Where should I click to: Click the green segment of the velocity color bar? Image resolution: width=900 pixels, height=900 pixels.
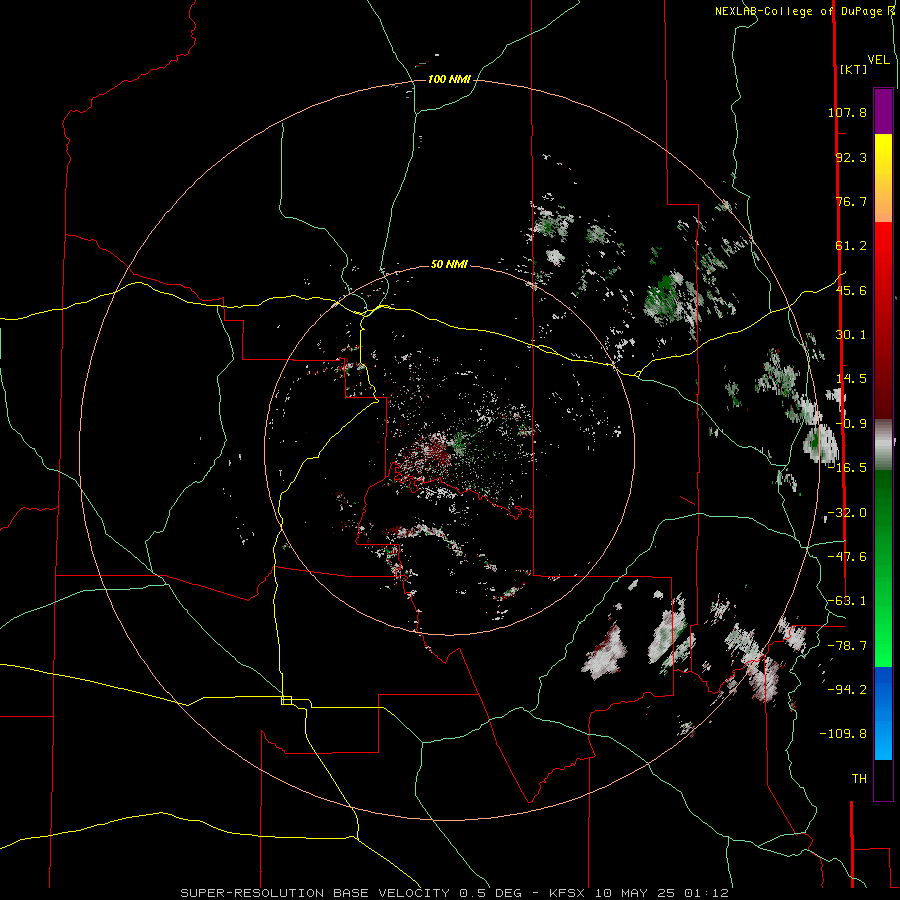coord(883,568)
